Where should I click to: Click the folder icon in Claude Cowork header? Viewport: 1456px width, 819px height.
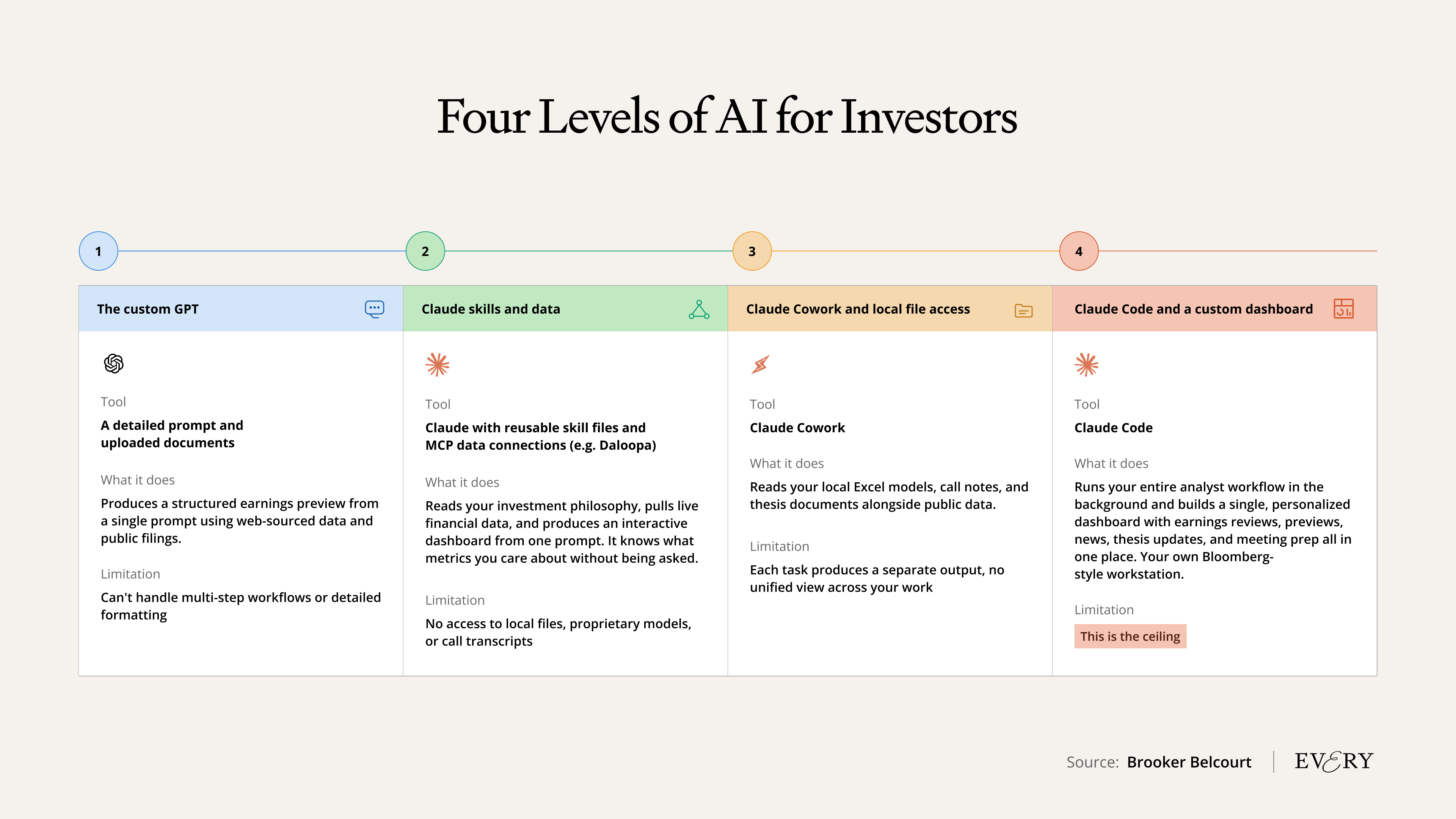(1023, 310)
